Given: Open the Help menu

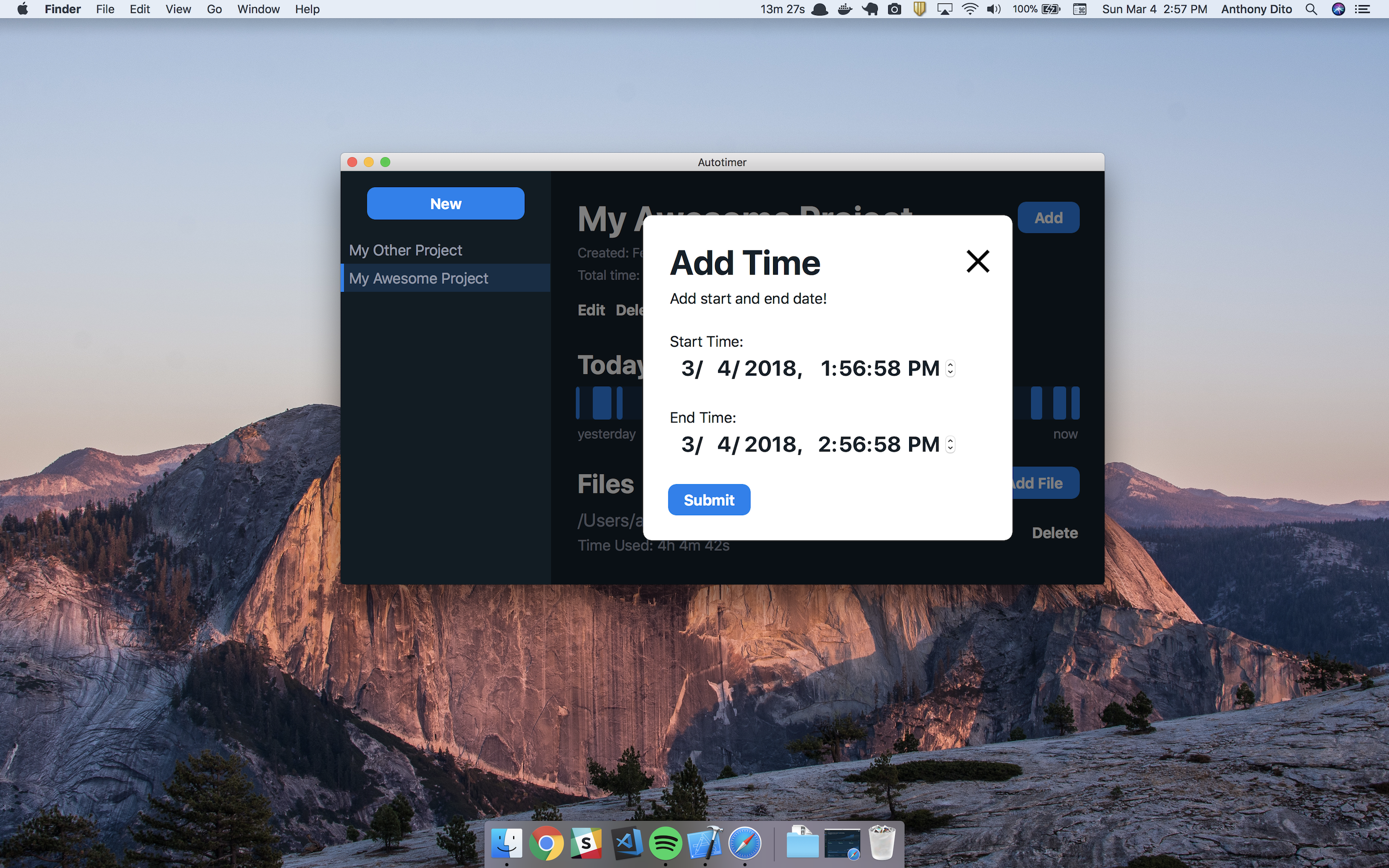Looking at the screenshot, I should tap(307, 9).
